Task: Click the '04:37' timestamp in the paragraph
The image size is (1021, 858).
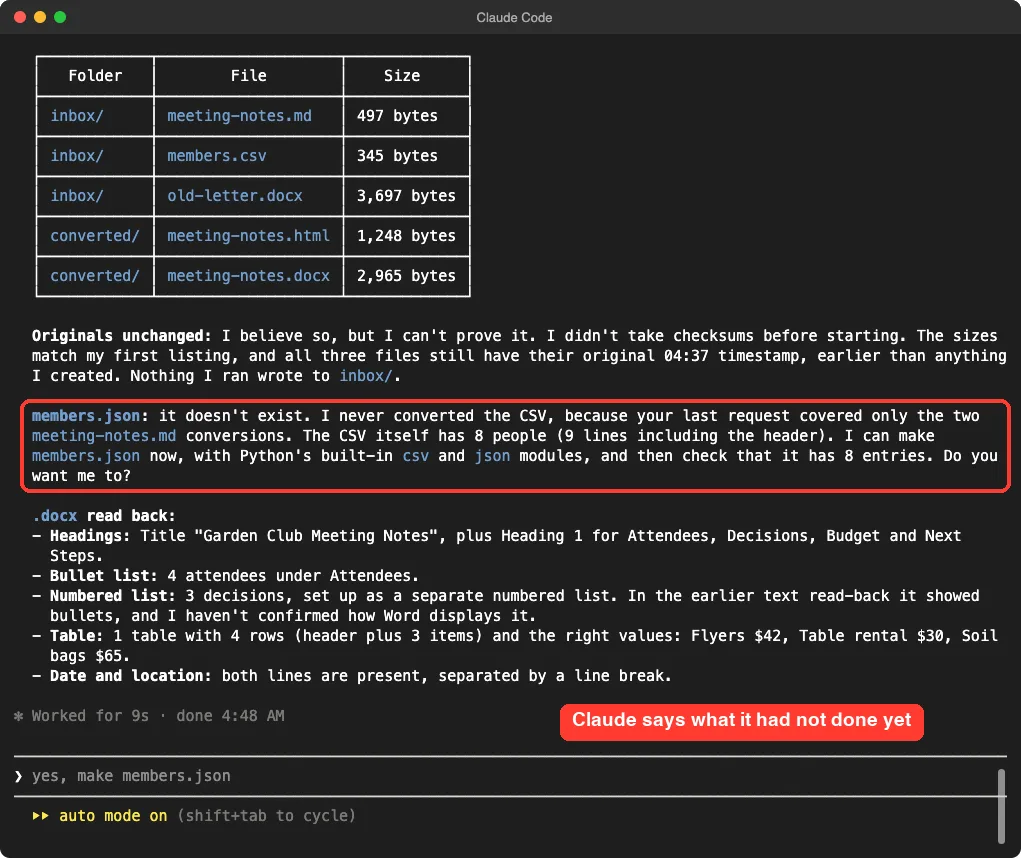Action: pyautogui.click(x=686, y=356)
